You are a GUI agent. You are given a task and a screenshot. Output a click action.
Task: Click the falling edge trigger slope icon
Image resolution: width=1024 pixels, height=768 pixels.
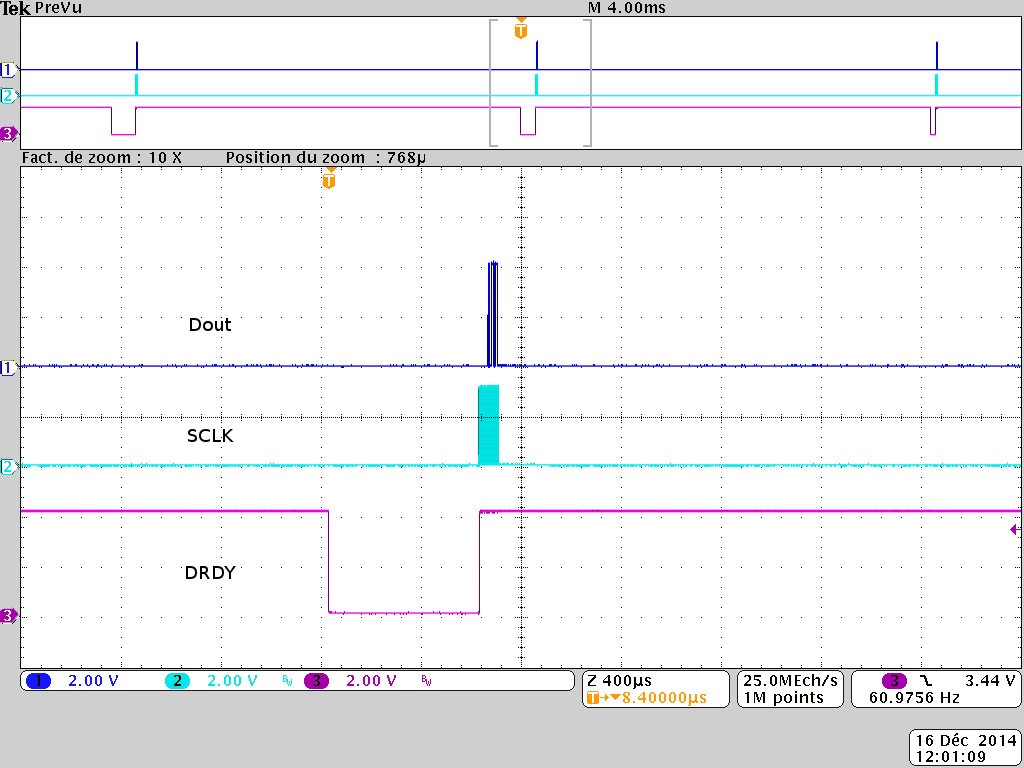pyautogui.click(x=927, y=681)
